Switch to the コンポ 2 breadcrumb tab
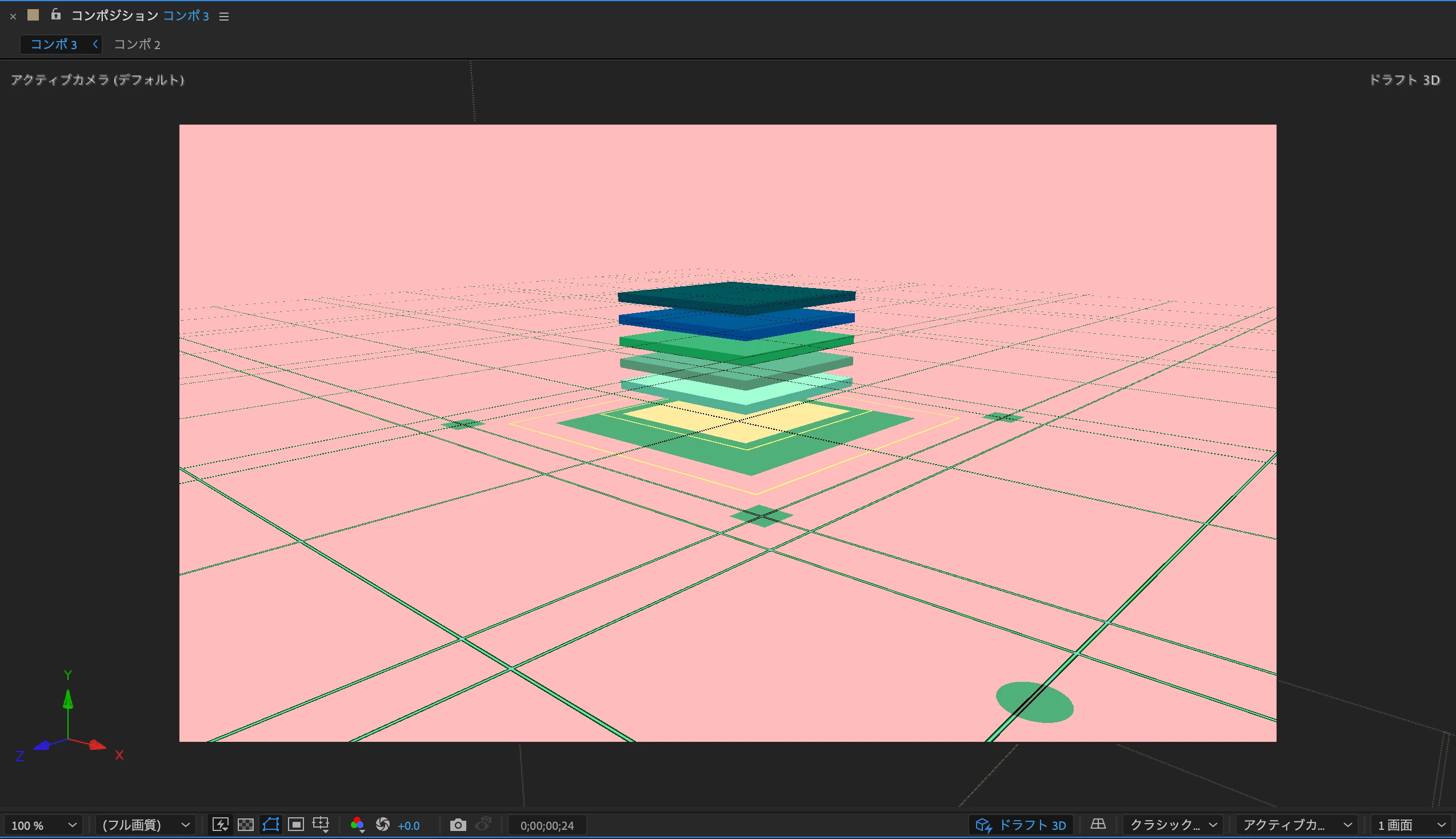The width and height of the screenshot is (1456, 839). (137, 45)
